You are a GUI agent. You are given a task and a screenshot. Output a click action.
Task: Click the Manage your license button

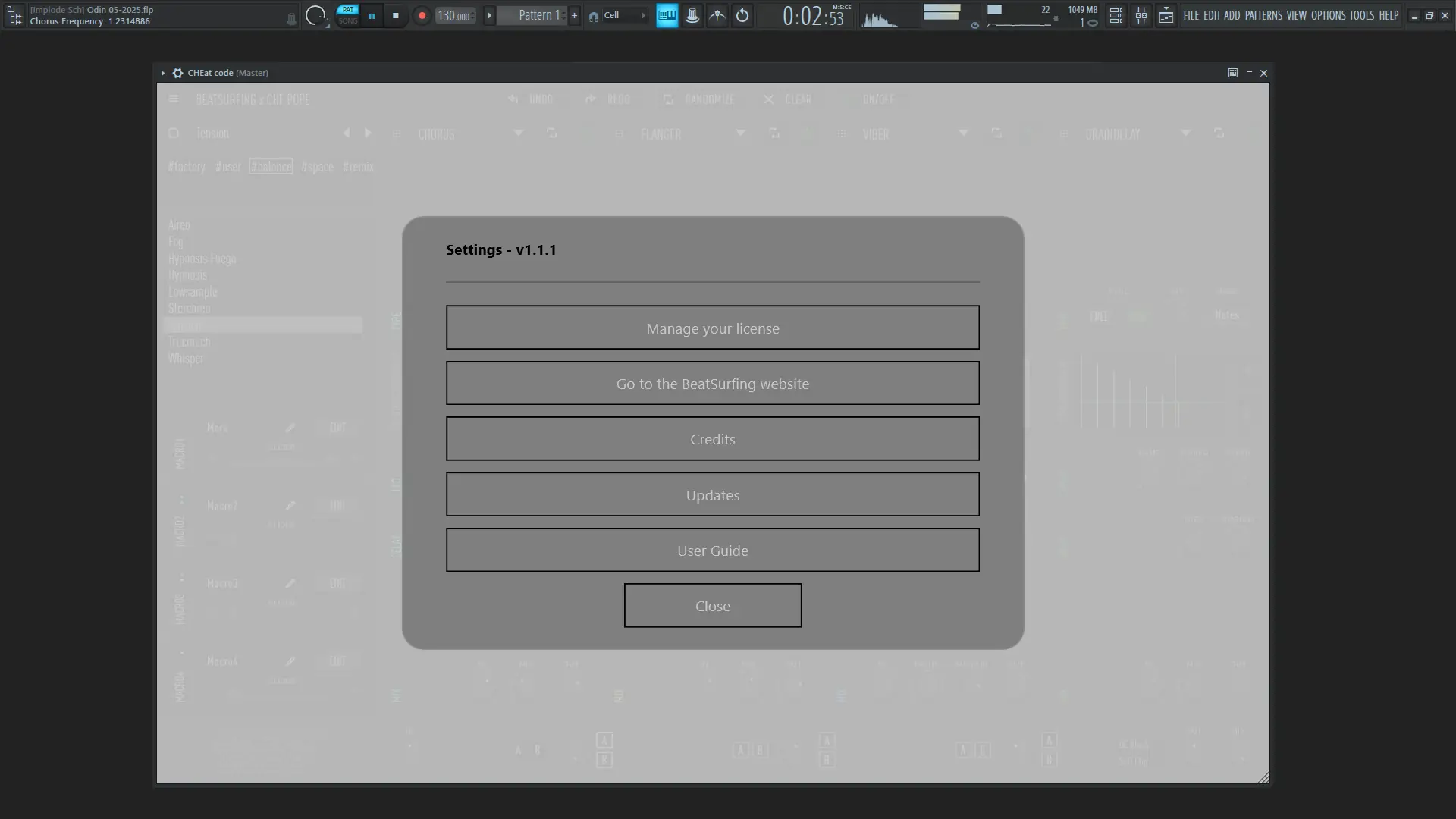[712, 328]
